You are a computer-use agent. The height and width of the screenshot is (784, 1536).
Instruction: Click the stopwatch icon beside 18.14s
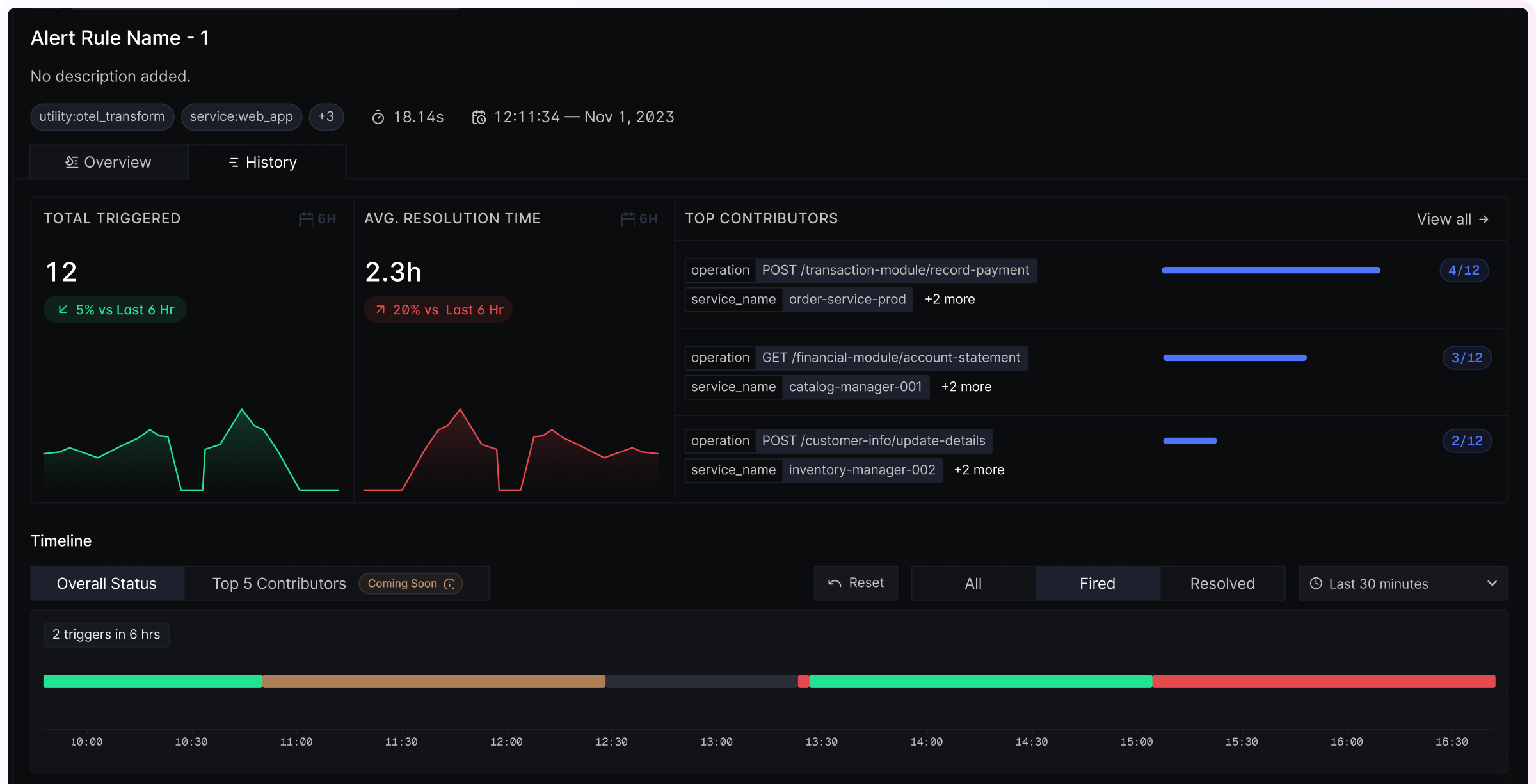(378, 116)
